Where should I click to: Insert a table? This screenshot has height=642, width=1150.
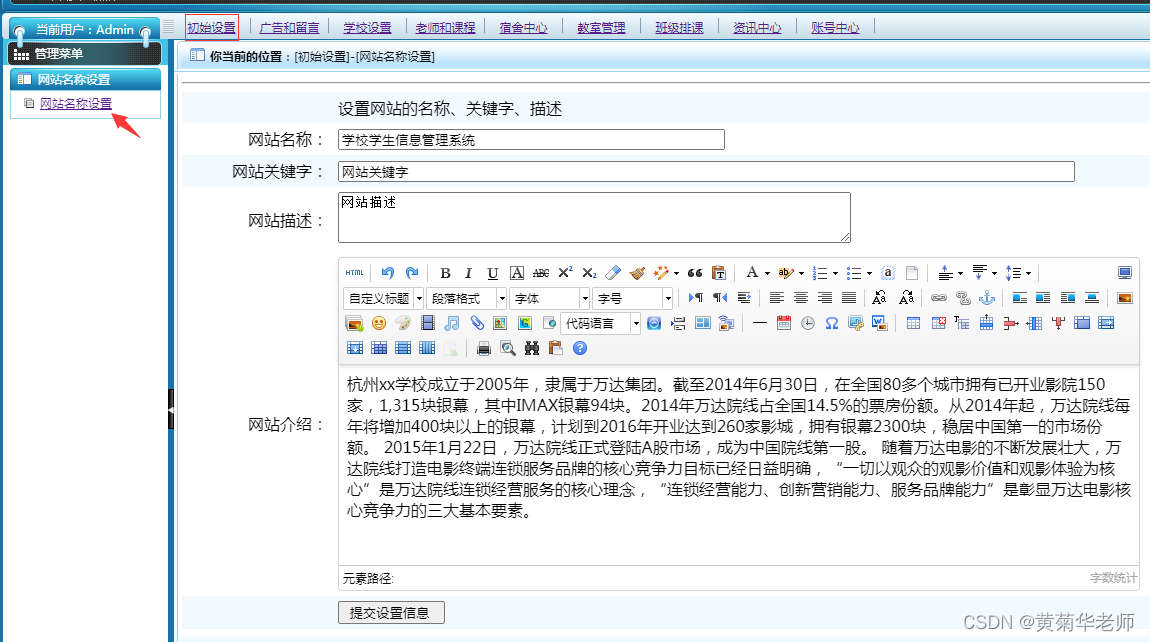(913, 323)
